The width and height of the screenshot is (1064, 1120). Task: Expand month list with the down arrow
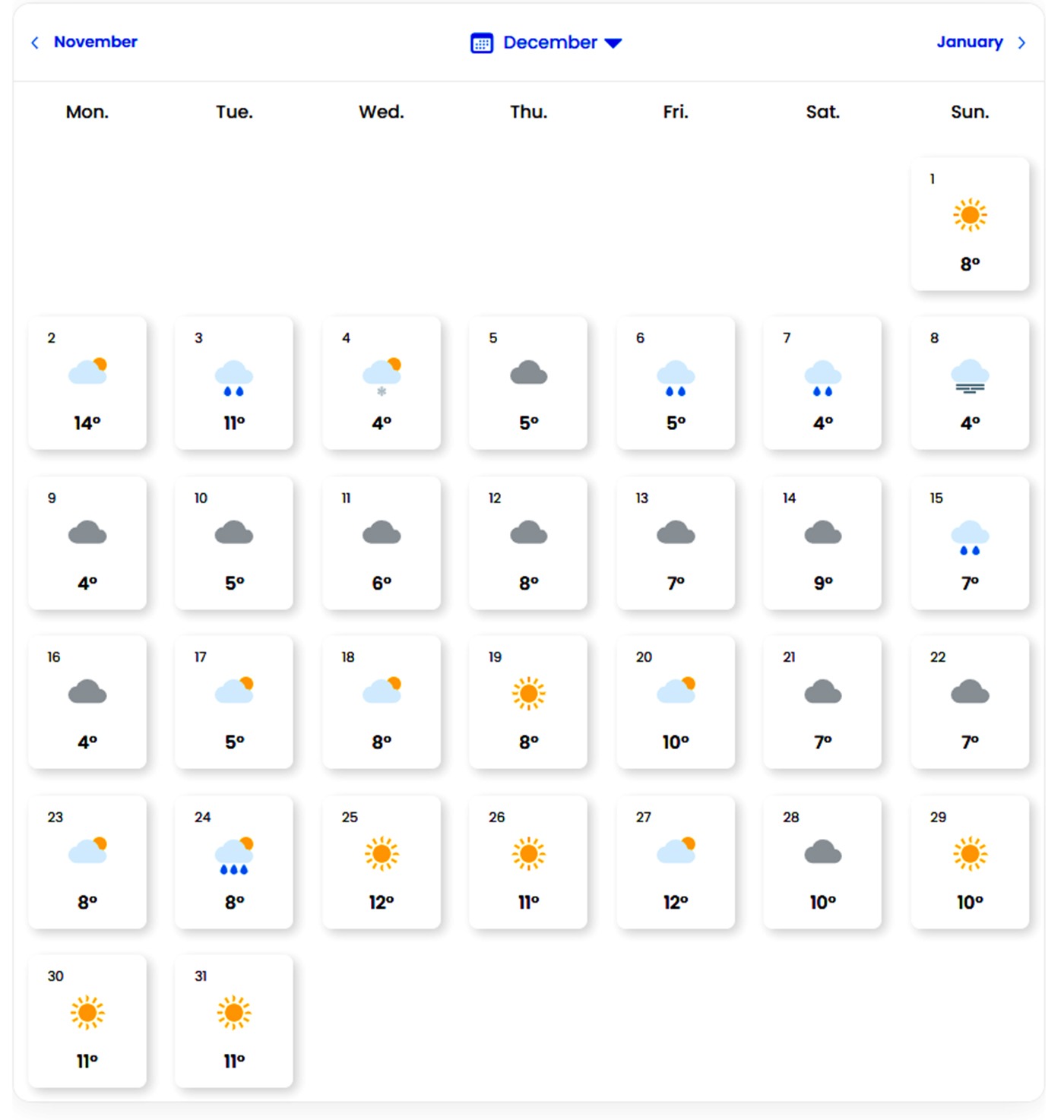pos(613,43)
